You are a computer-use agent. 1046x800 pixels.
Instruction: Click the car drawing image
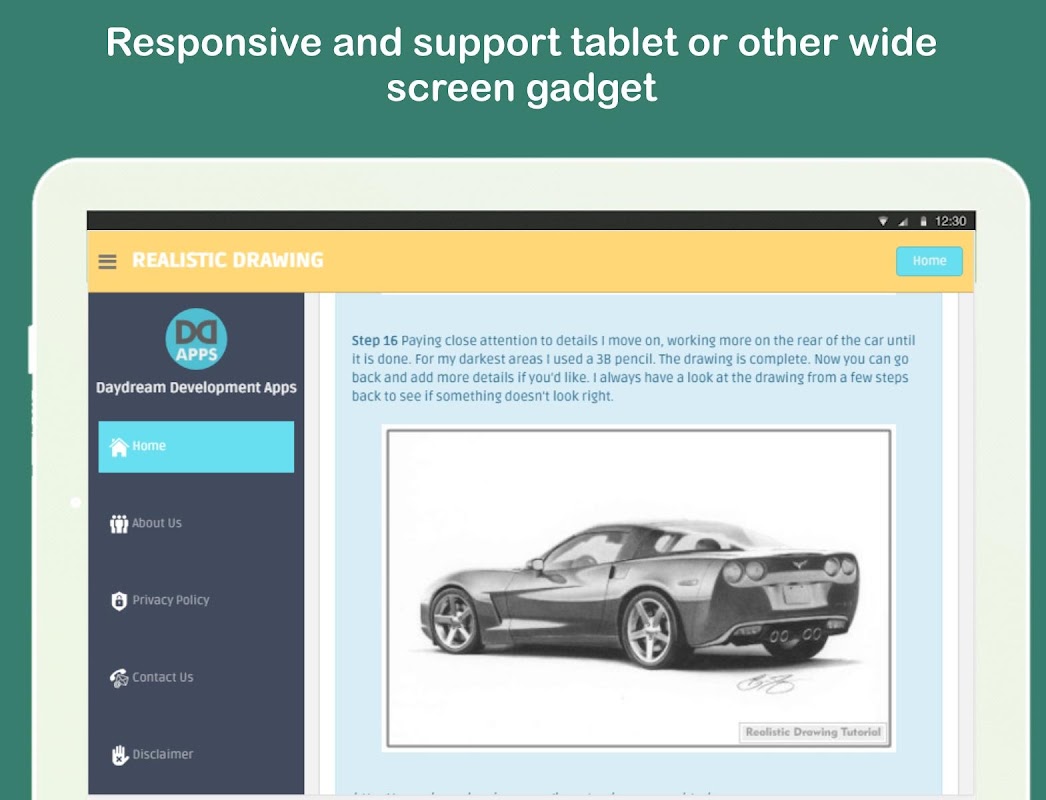pyautogui.click(x=638, y=588)
